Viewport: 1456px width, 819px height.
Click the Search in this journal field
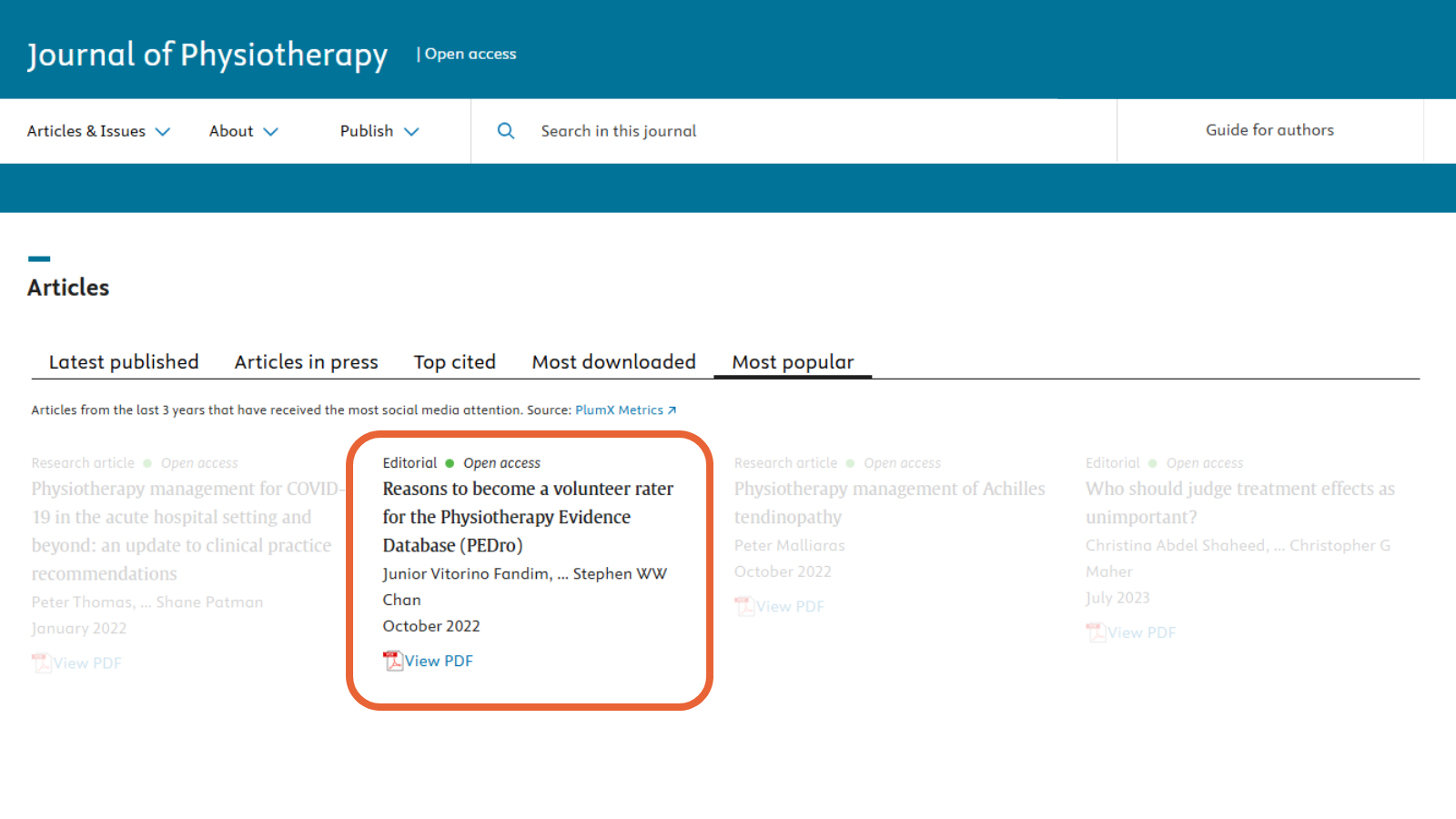point(801,131)
